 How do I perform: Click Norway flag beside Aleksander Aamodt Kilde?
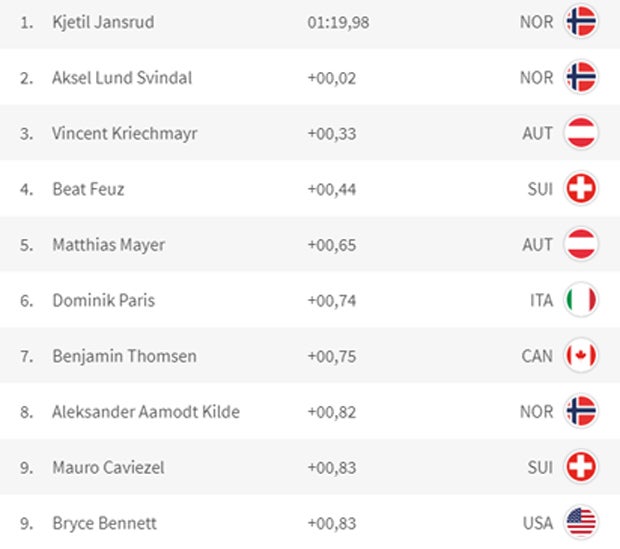tap(580, 411)
